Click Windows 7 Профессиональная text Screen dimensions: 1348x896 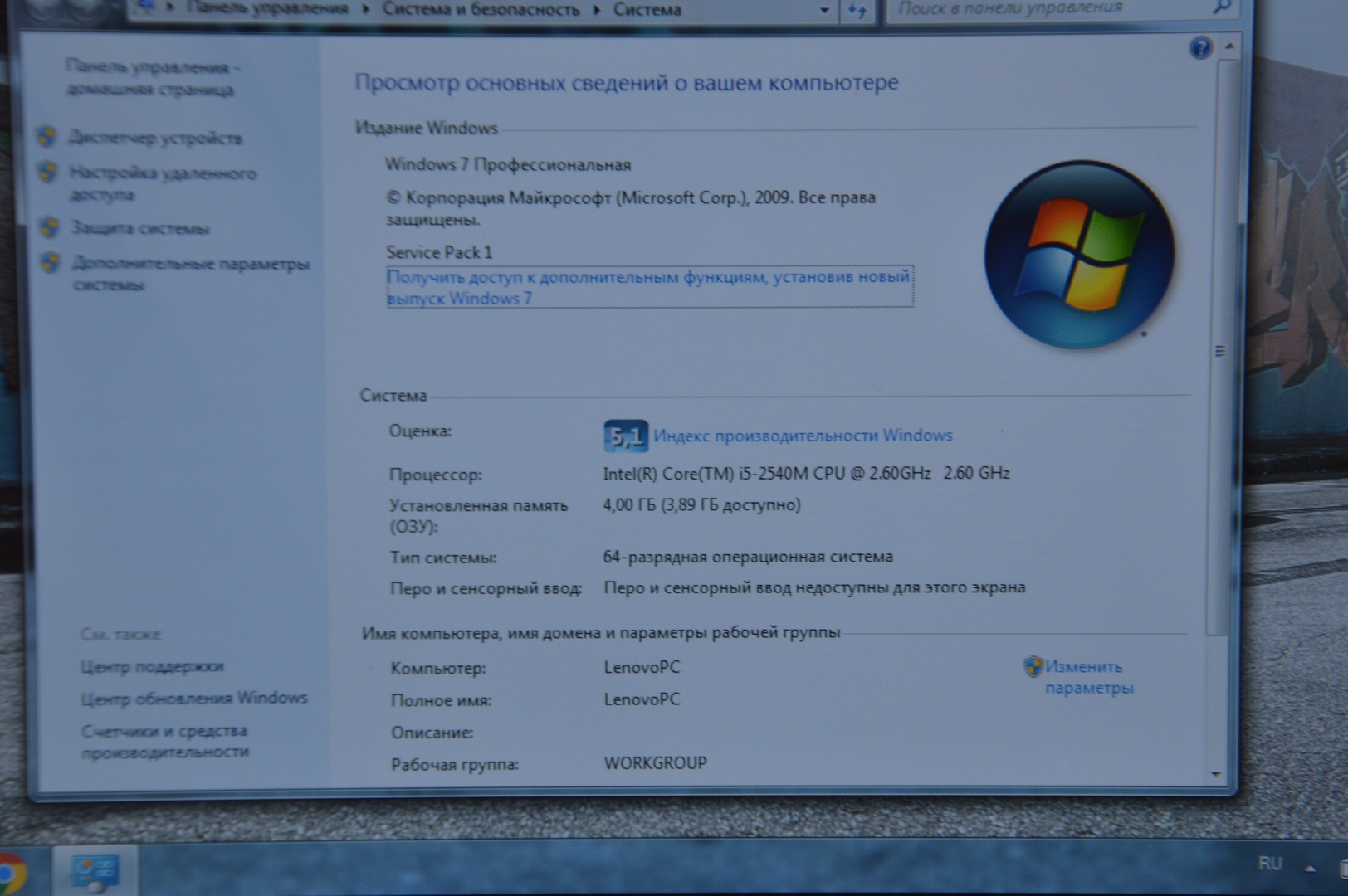pyautogui.click(x=507, y=164)
